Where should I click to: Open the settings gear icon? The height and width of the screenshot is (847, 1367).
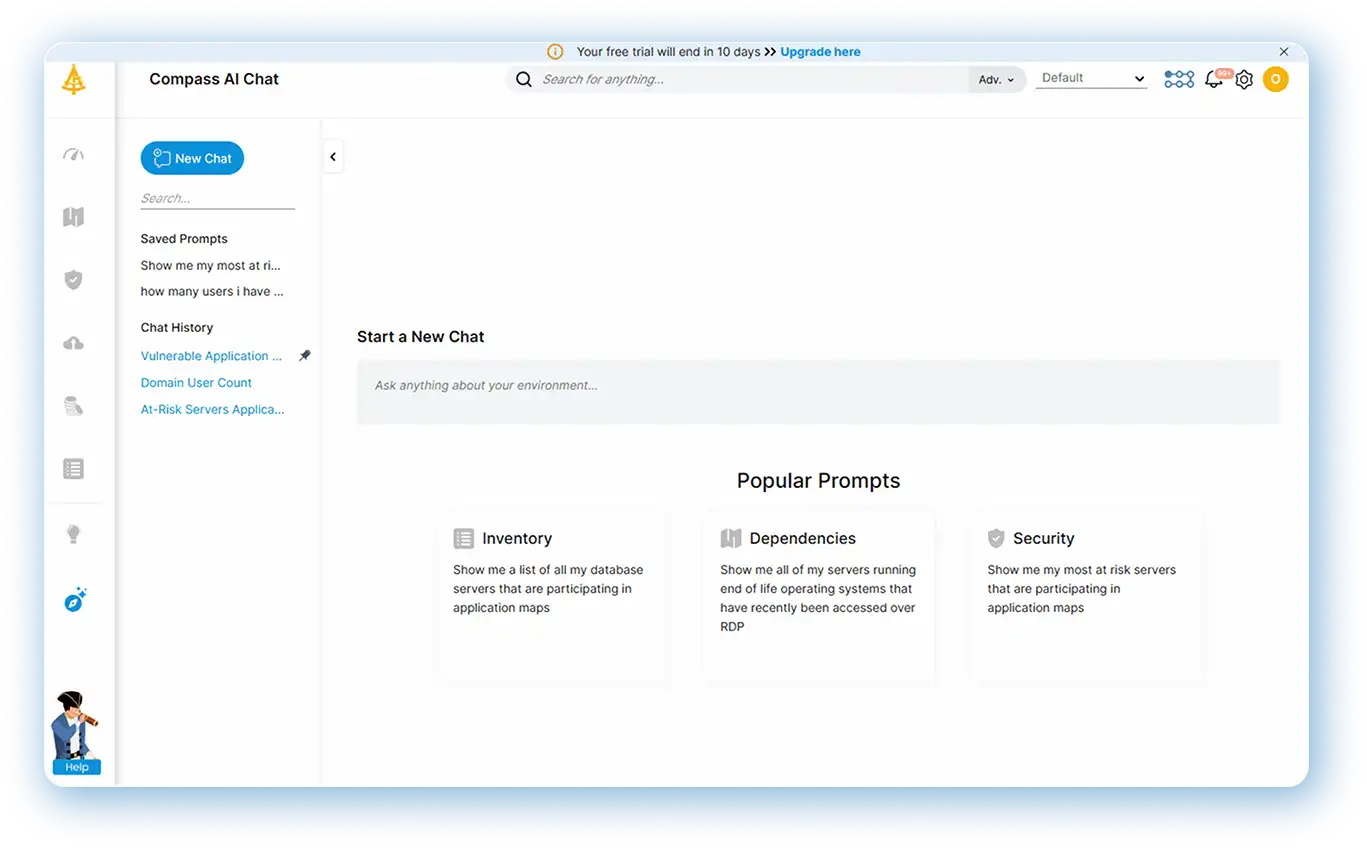click(x=1244, y=80)
